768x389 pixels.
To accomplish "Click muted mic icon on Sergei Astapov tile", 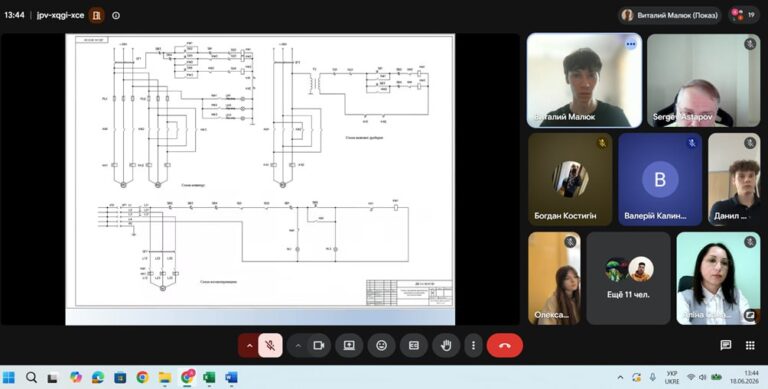I will (x=750, y=44).
